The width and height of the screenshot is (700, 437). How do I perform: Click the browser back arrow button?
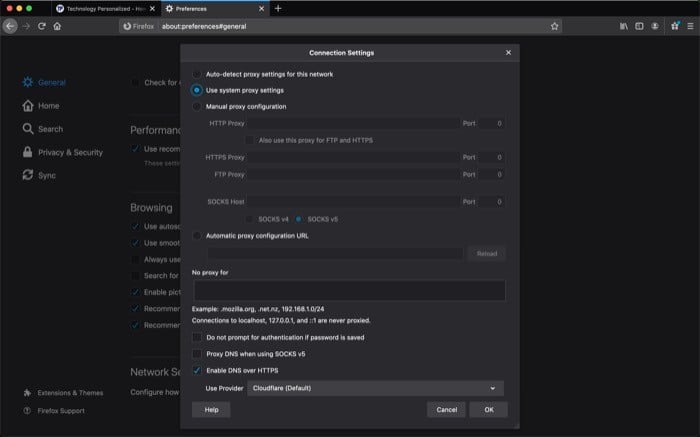click(x=11, y=26)
